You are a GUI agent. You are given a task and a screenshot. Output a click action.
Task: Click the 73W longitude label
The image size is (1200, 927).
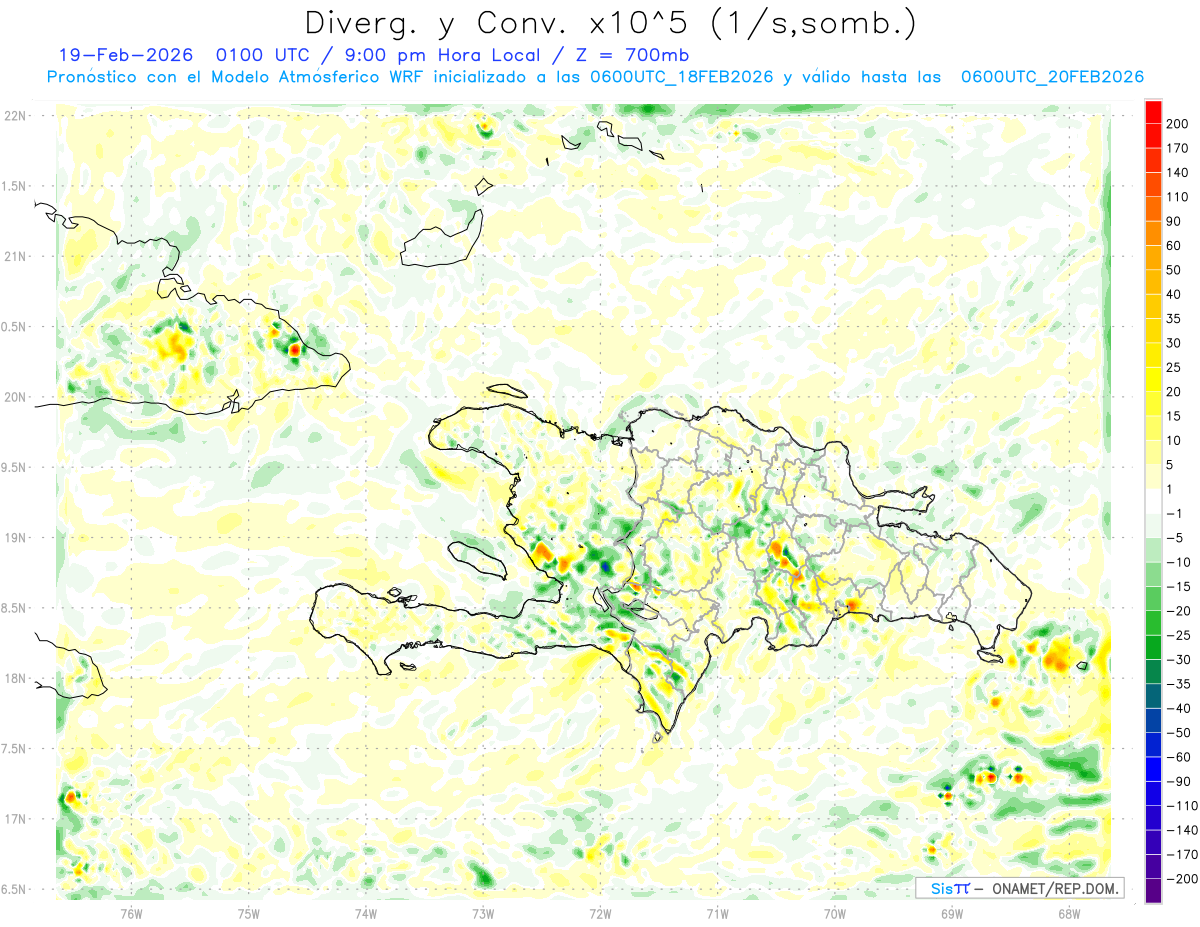483,913
